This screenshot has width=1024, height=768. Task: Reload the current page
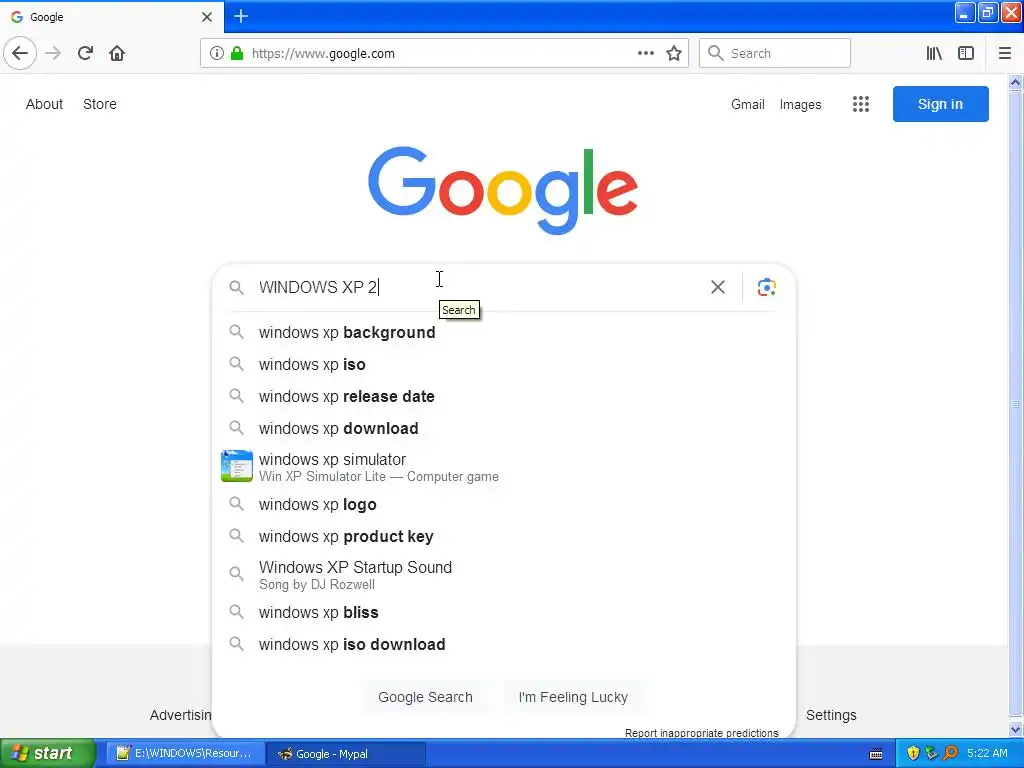tap(85, 54)
